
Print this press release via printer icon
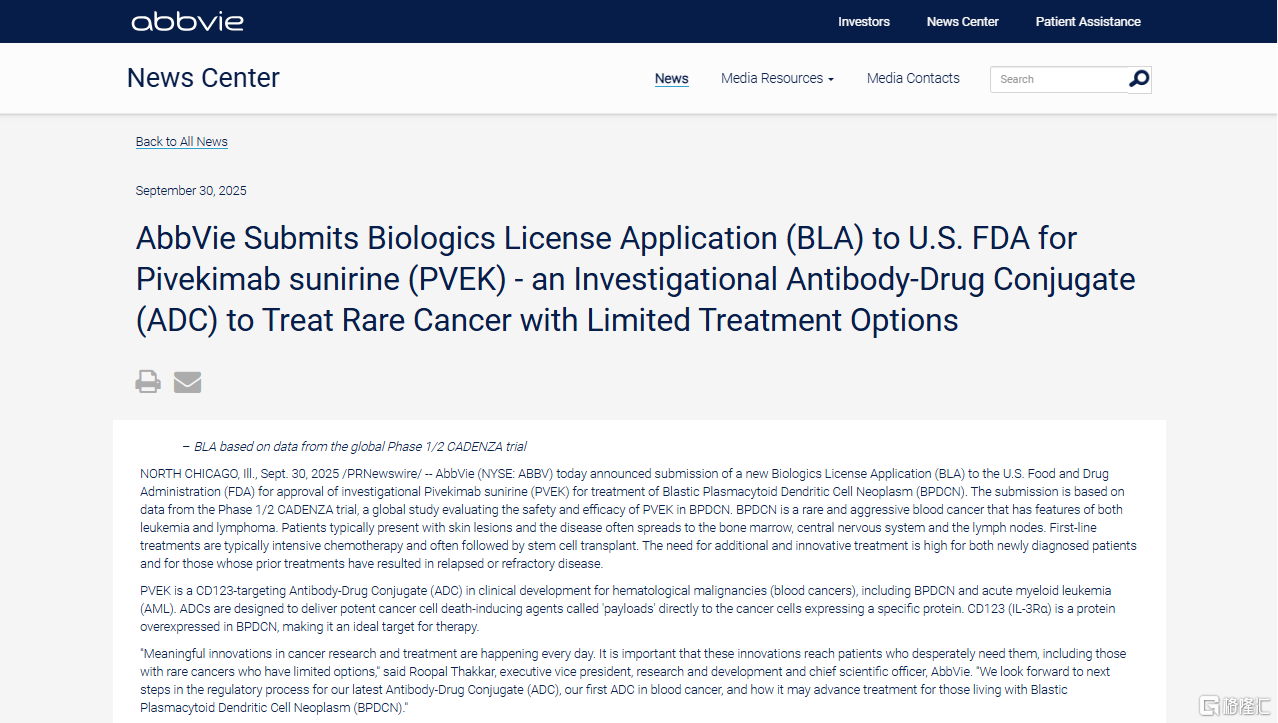tap(148, 381)
